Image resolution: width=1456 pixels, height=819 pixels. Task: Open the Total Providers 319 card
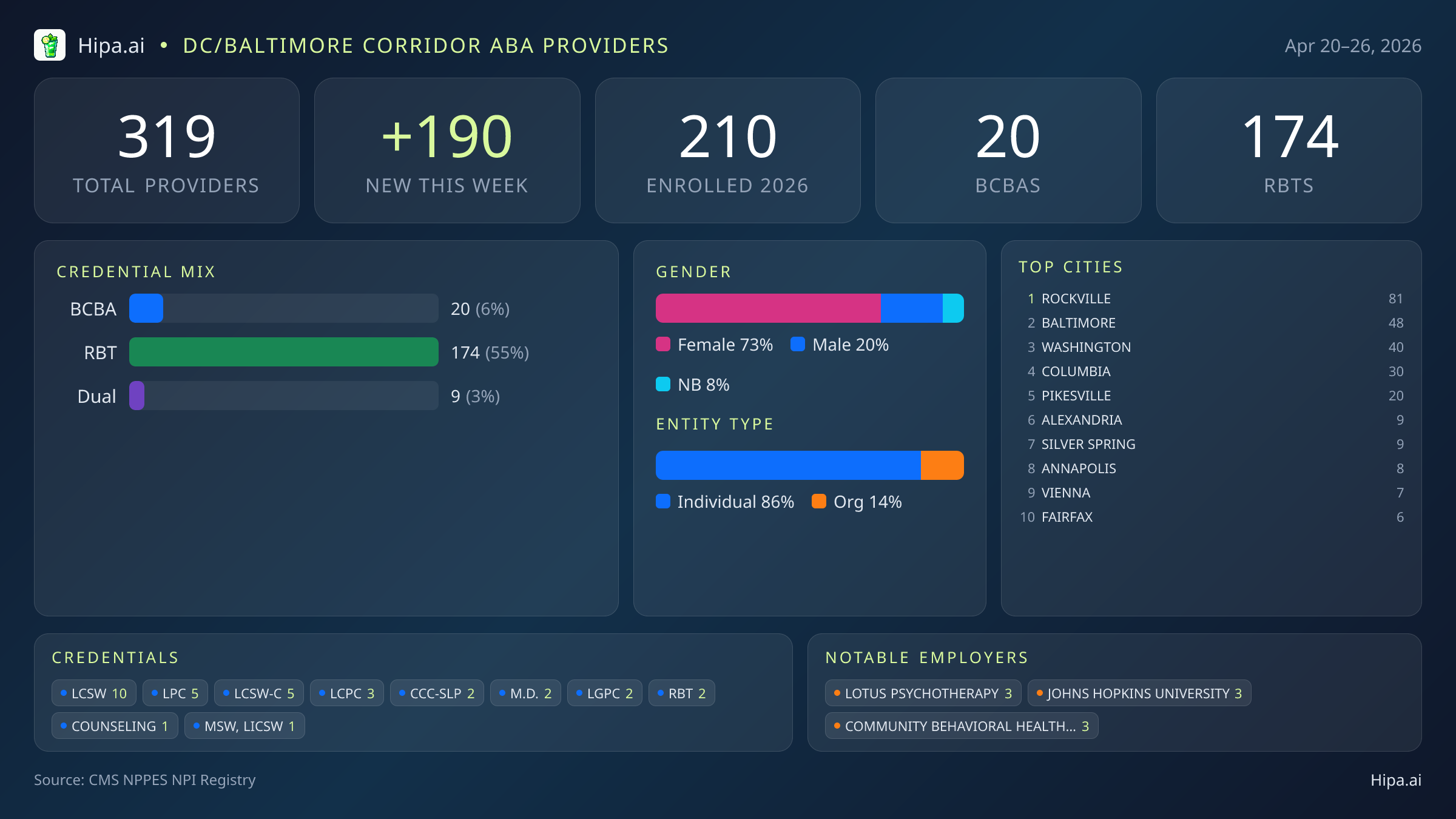coord(167,150)
